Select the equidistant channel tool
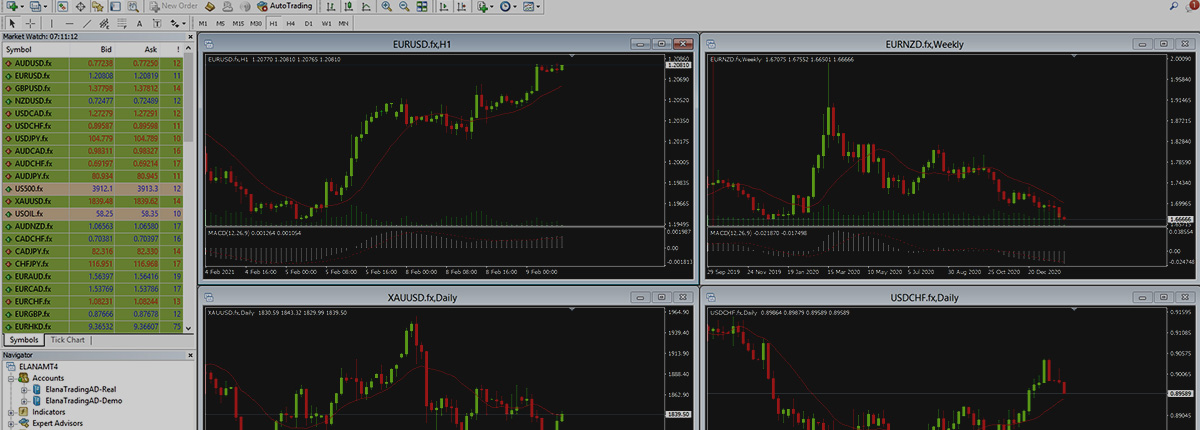The width and height of the screenshot is (1200, 430). click(105, 23)
